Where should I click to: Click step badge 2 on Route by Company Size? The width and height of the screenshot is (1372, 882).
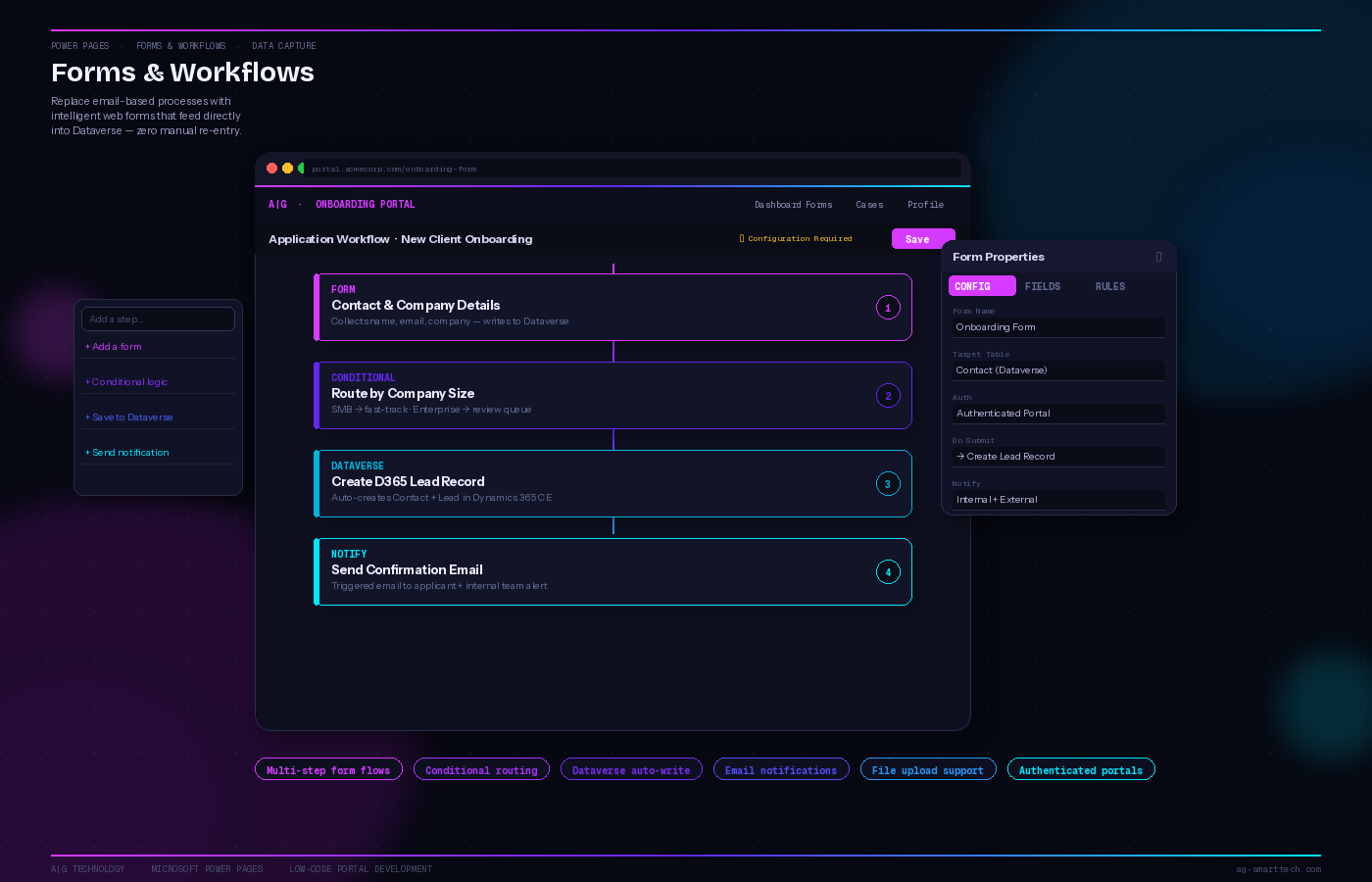888,395
